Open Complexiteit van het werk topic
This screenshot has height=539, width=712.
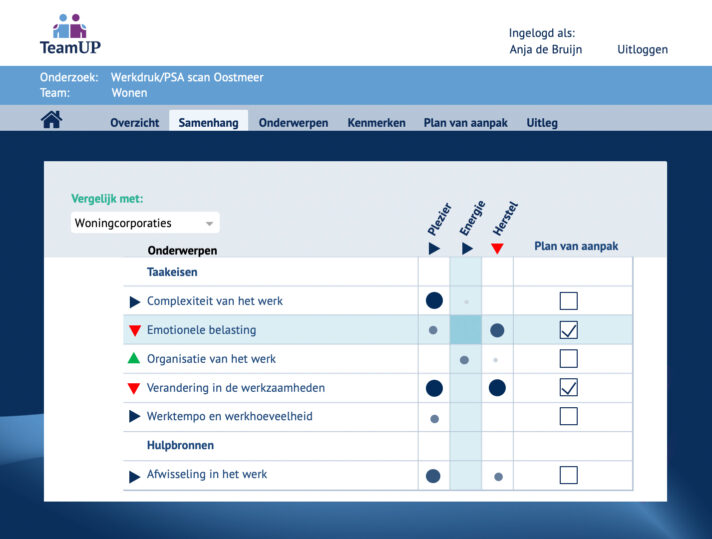point(215,301)
